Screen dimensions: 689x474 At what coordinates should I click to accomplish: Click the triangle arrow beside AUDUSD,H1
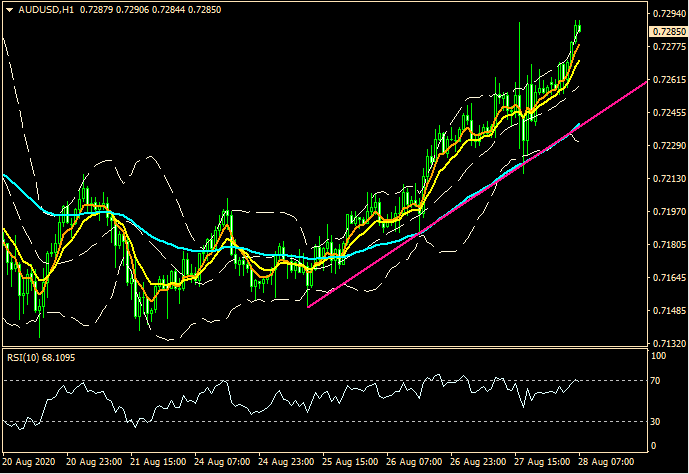(9, 9)
